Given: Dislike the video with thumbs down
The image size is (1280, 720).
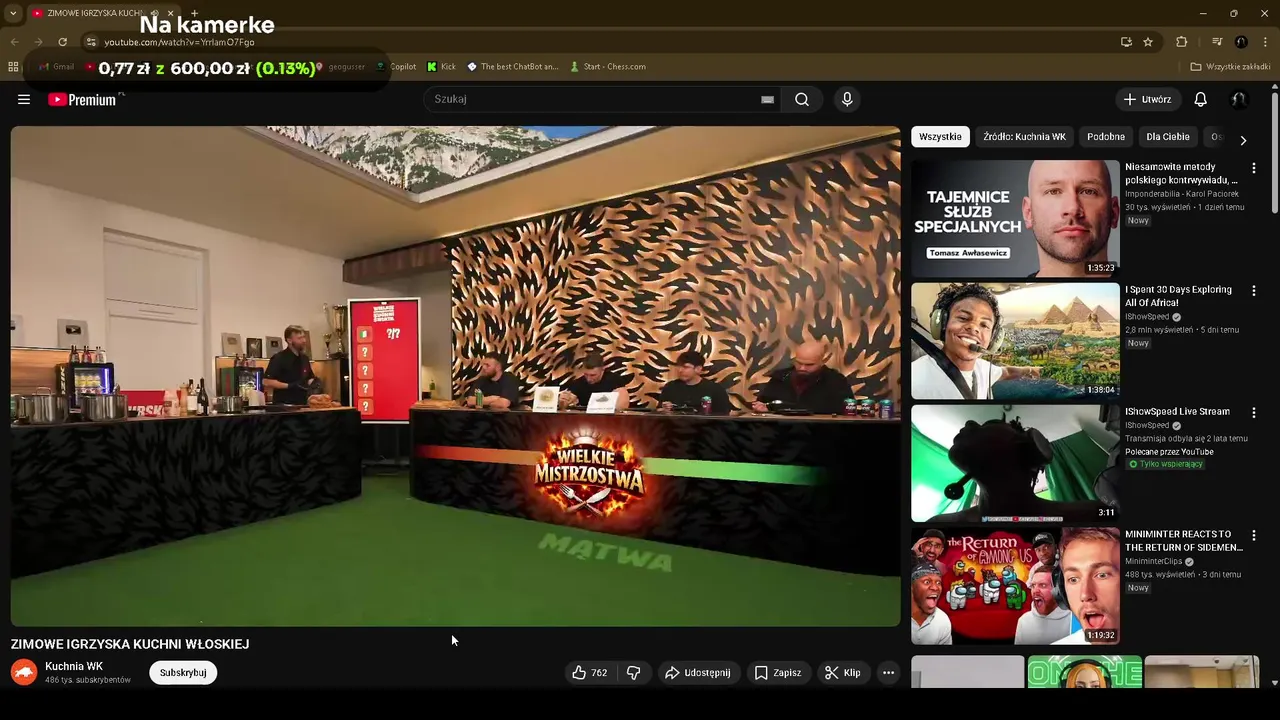Looking at the screenshot, I should point(633,673).
